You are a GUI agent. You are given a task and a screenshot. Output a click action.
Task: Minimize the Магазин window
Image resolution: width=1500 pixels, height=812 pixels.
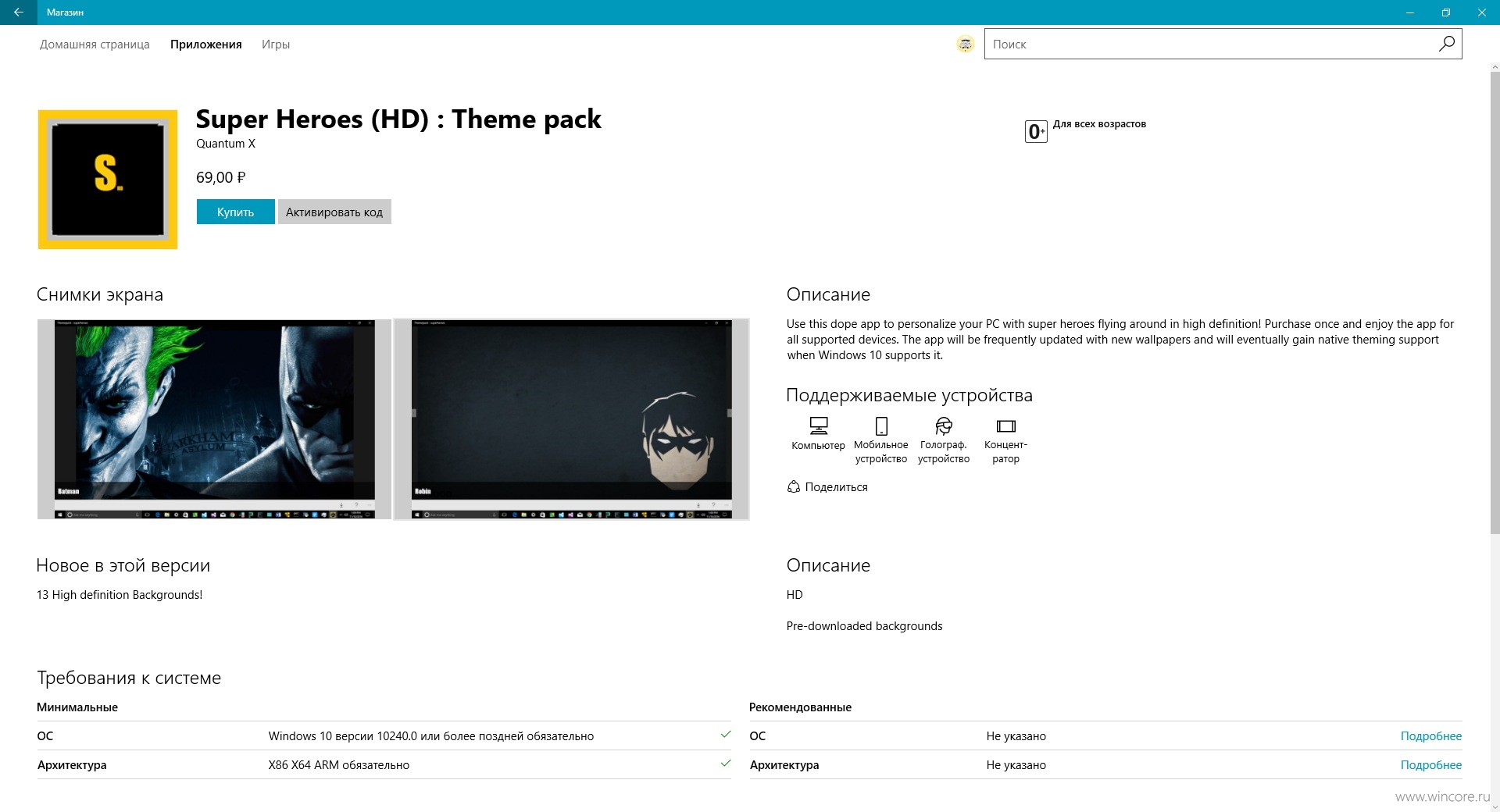point(1409,12)
